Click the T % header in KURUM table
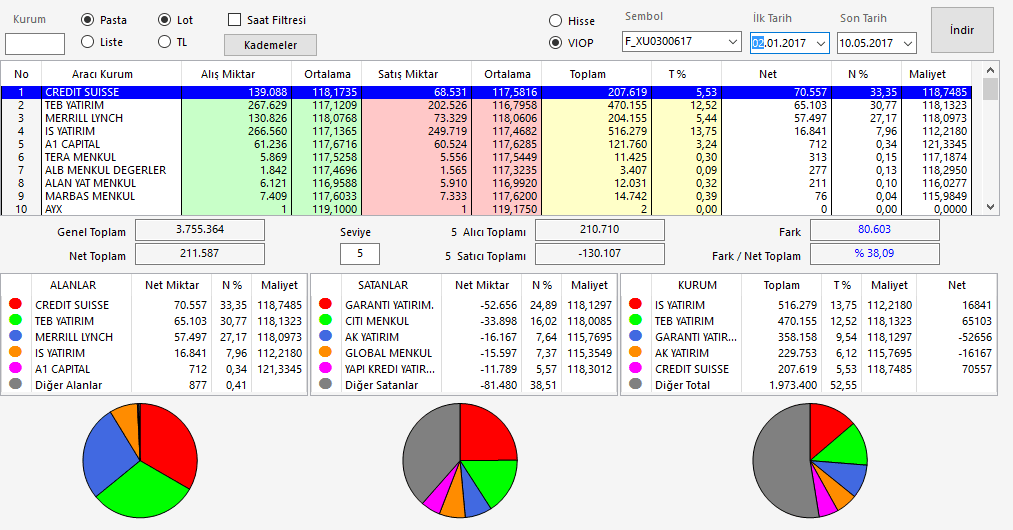Screen dimensions: 1013x530 coord(842,285)
